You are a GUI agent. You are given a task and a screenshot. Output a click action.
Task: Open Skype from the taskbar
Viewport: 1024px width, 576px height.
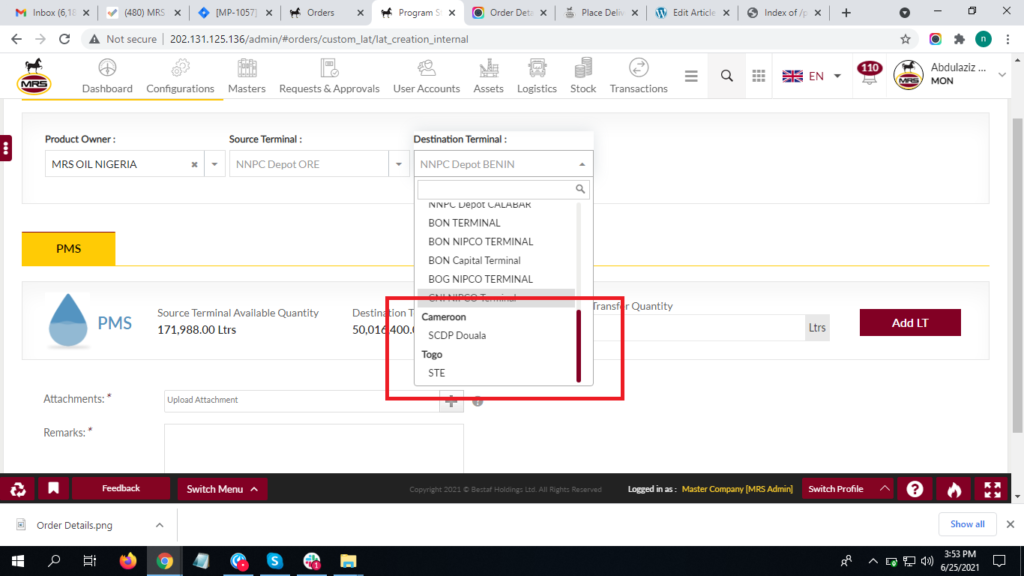pos(274,561)
